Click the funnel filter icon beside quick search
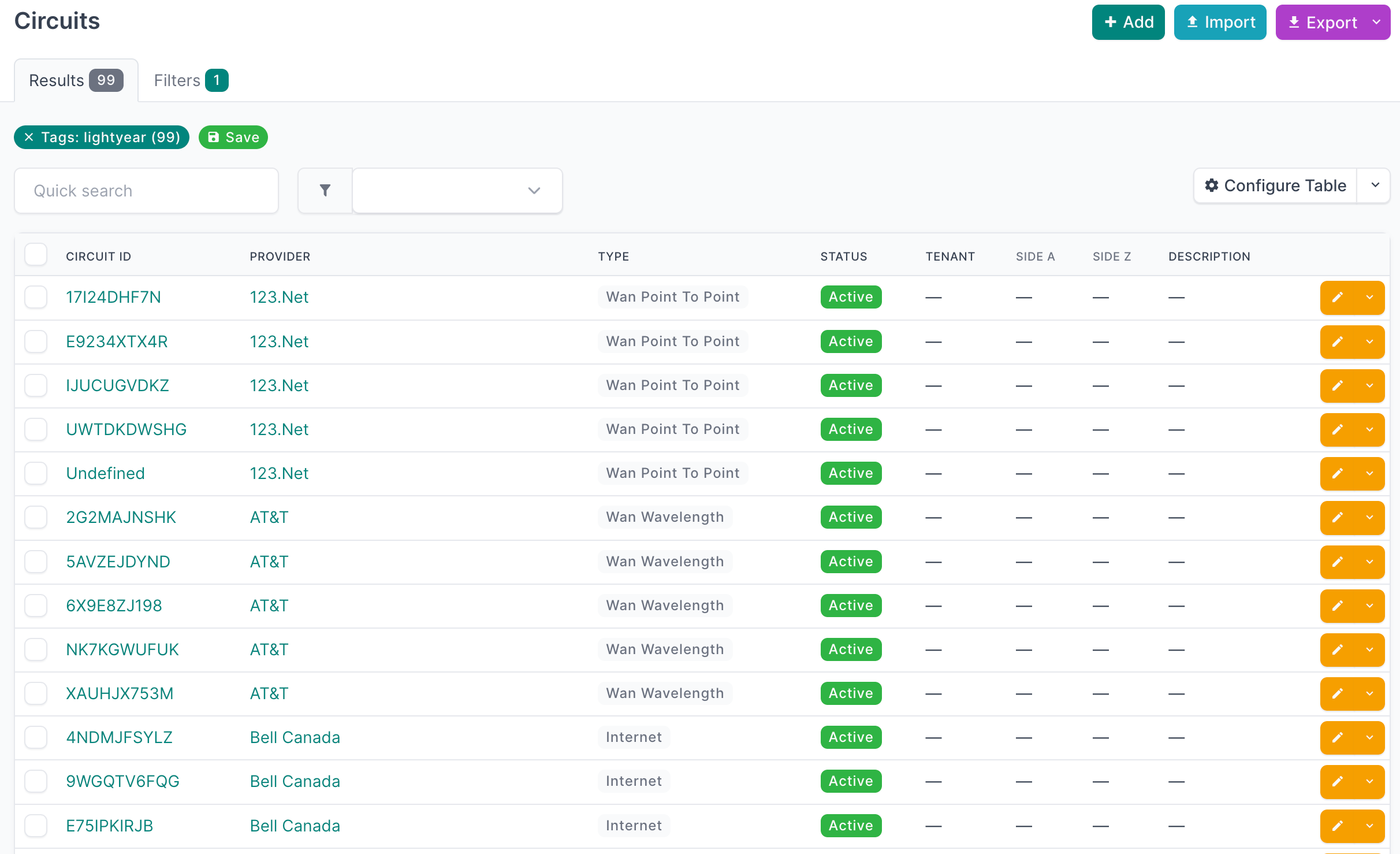1400x854 pixels. [x=325, y=191]
